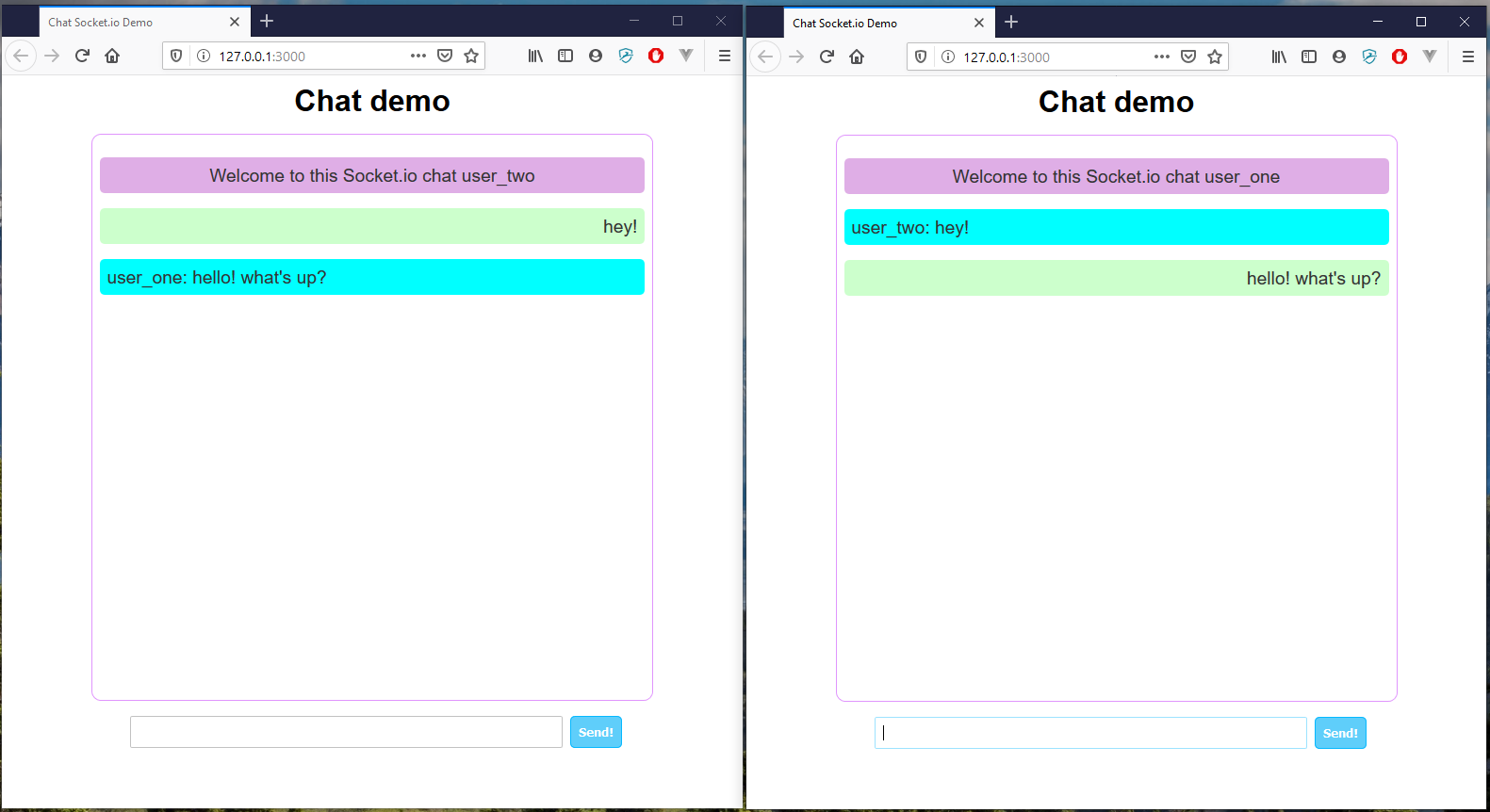Viewport: 1490px width, 812px height.
Task: Open Firefox account icon in right window
Action: pos(1339,57)
